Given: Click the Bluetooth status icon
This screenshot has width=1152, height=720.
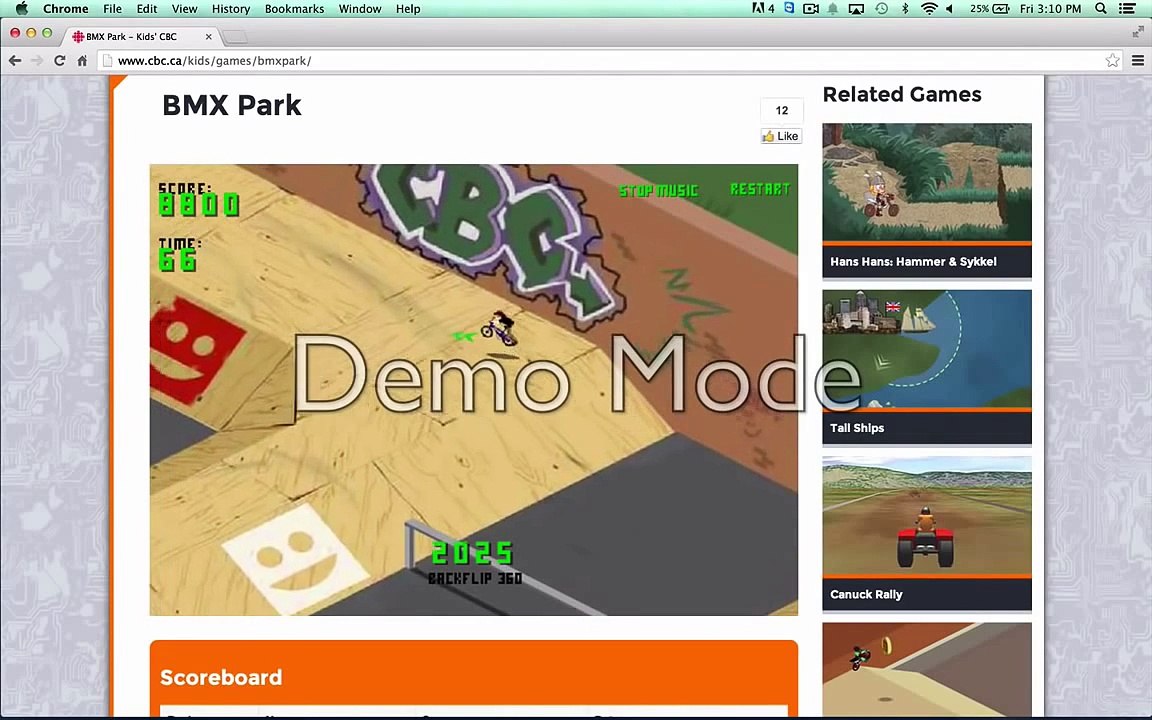Looking at the screenshot, I should (905, 9).
